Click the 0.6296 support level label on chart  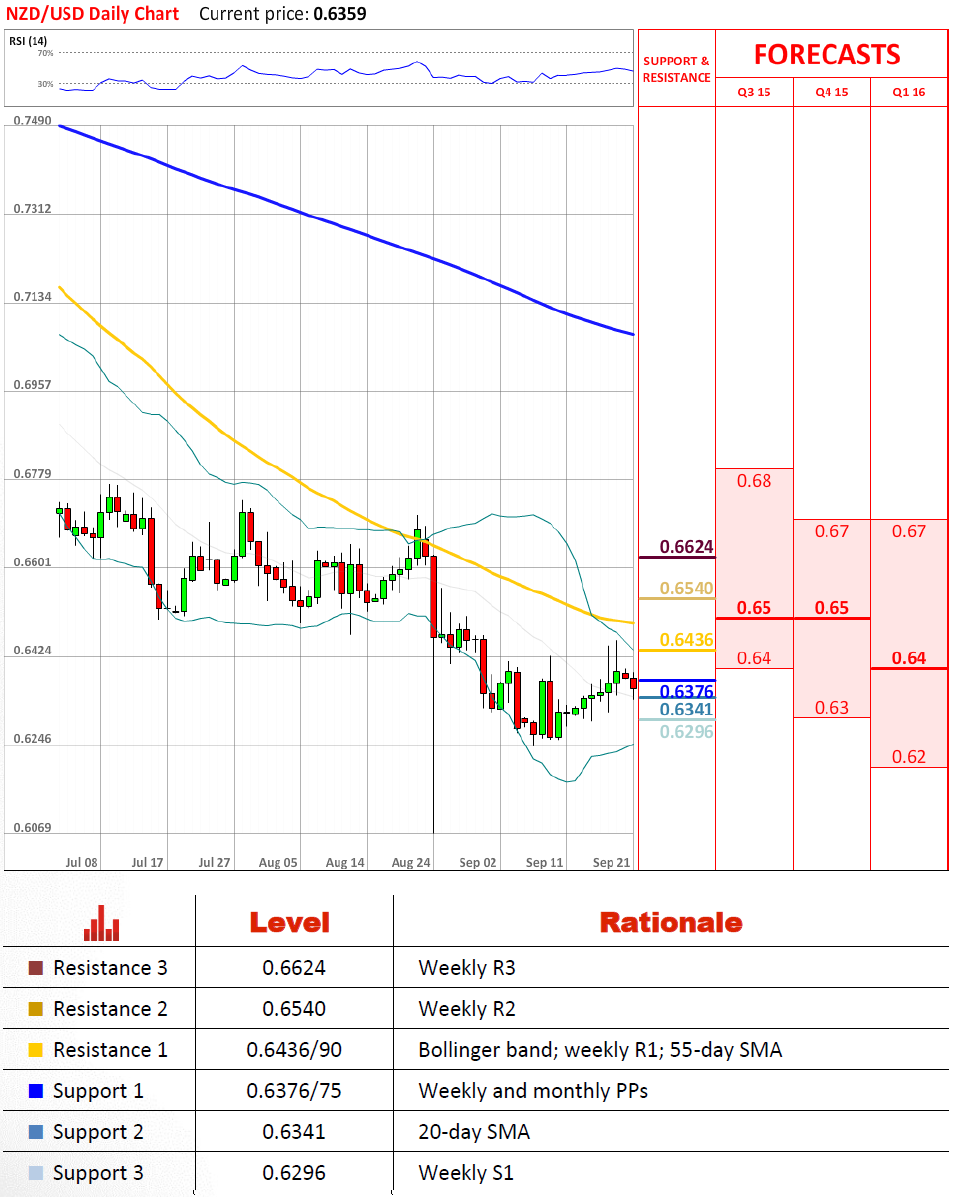[x=686, y=731]
